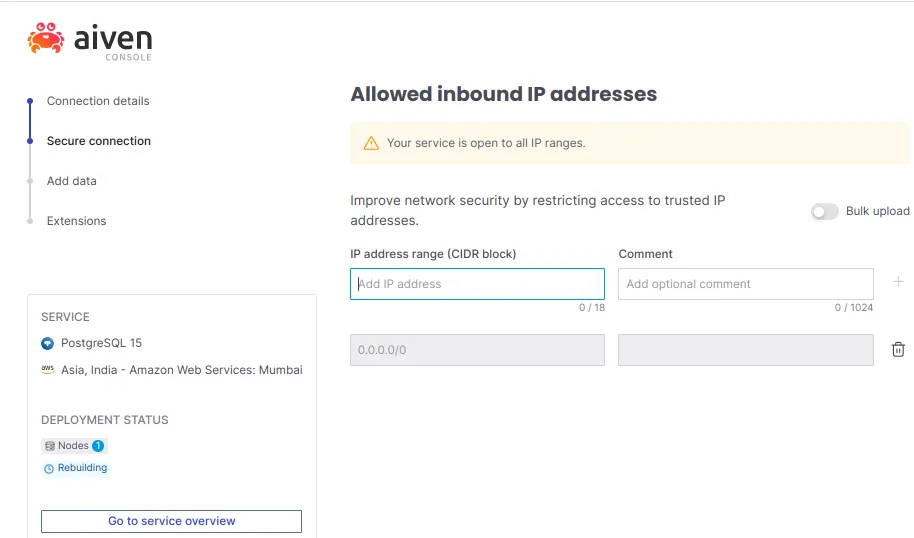Go to Connection details step
914x538 pixels.
tap(98, 101)
